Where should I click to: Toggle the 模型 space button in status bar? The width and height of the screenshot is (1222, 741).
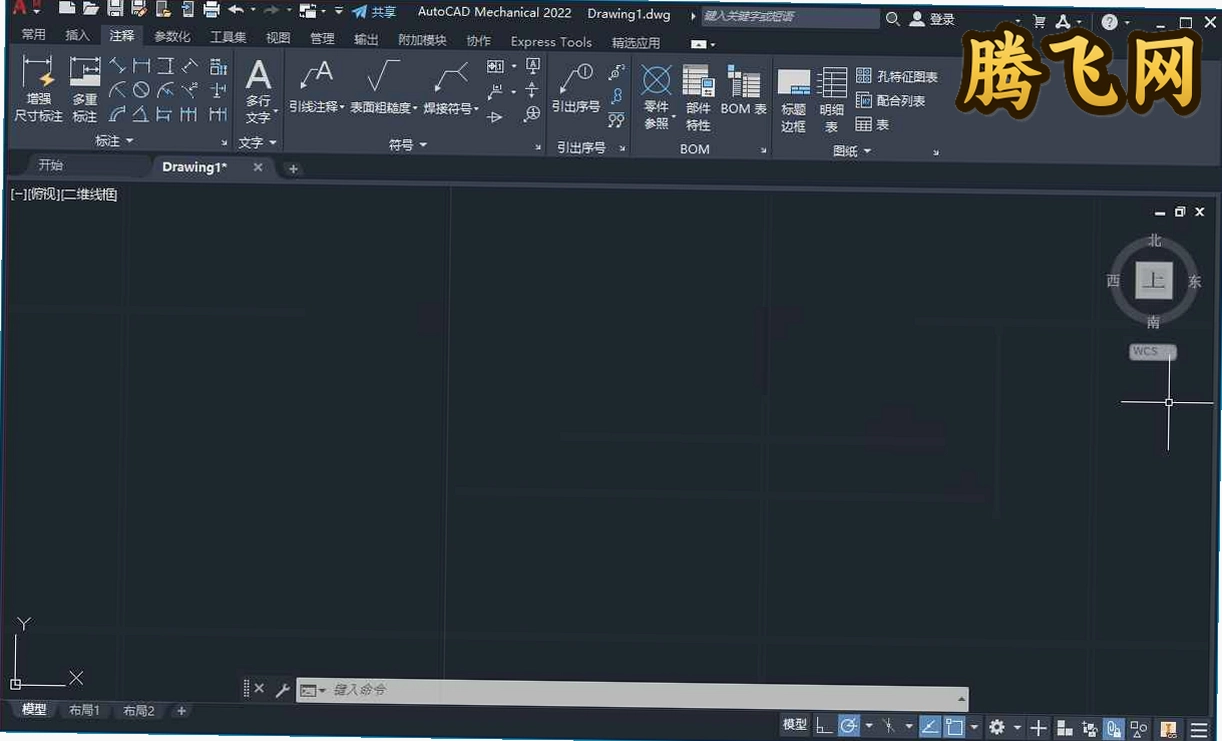795,725
